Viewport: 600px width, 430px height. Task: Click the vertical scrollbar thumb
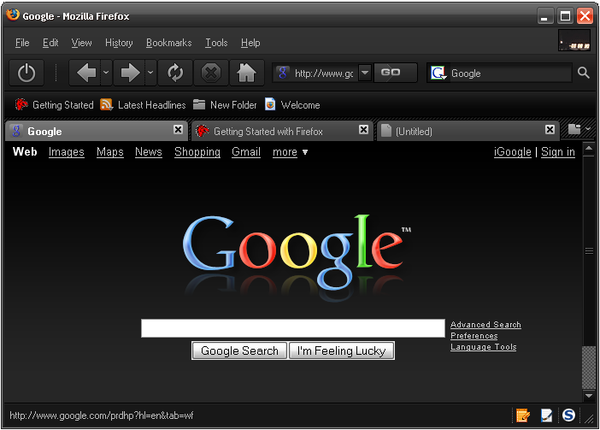pyautogui.click(x=589, y=367)
